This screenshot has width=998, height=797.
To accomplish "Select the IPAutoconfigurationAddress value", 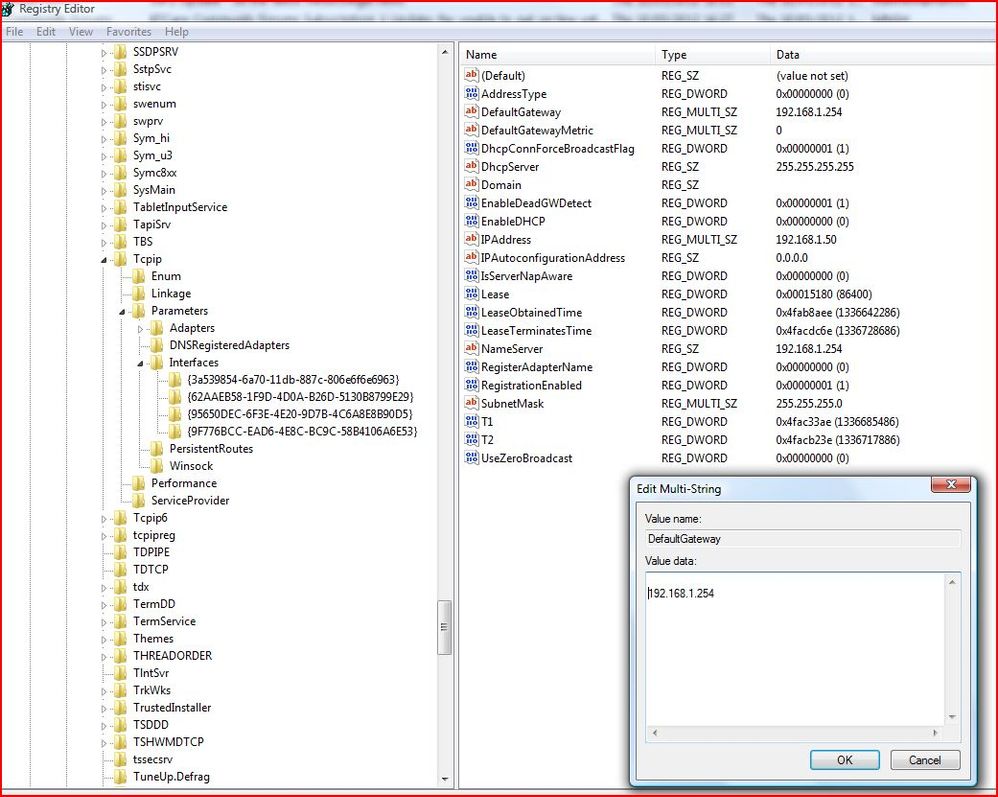I will pos(552,258).
